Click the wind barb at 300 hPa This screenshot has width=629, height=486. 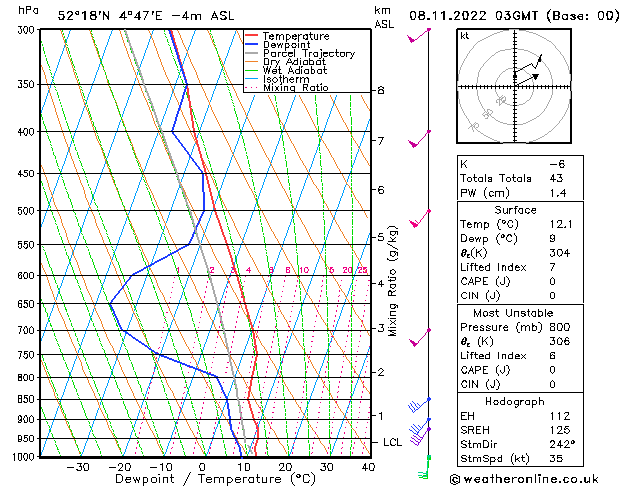419,35
